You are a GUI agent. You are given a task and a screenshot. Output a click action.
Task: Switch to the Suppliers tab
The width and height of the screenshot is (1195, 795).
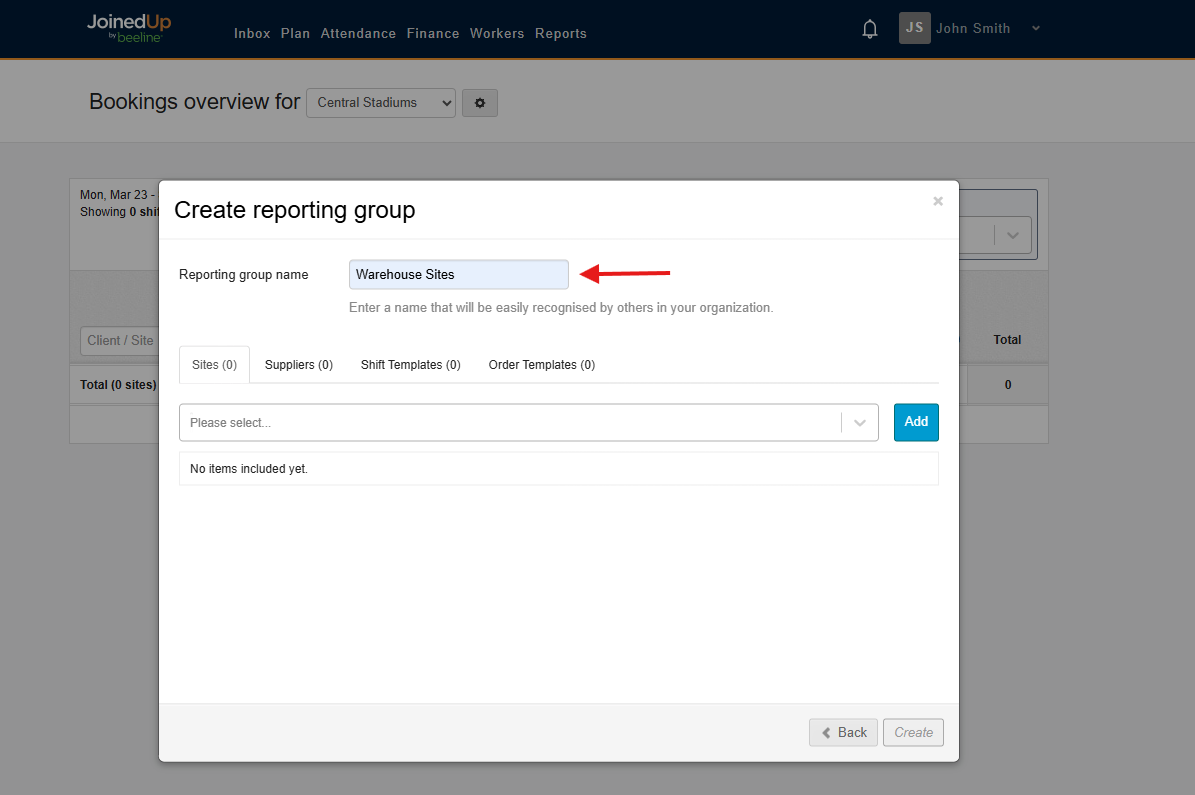(x=298, y=364)
